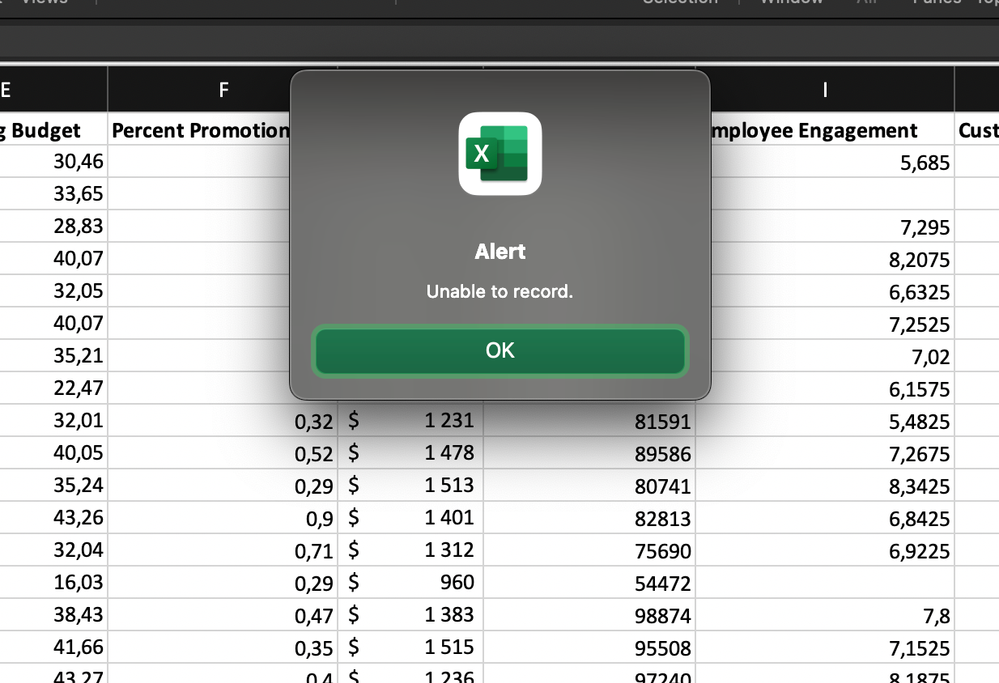This screenshot has width=999, height=683.
Task: Select the cell with value 35,21
Action: click(x=54, y=356)
